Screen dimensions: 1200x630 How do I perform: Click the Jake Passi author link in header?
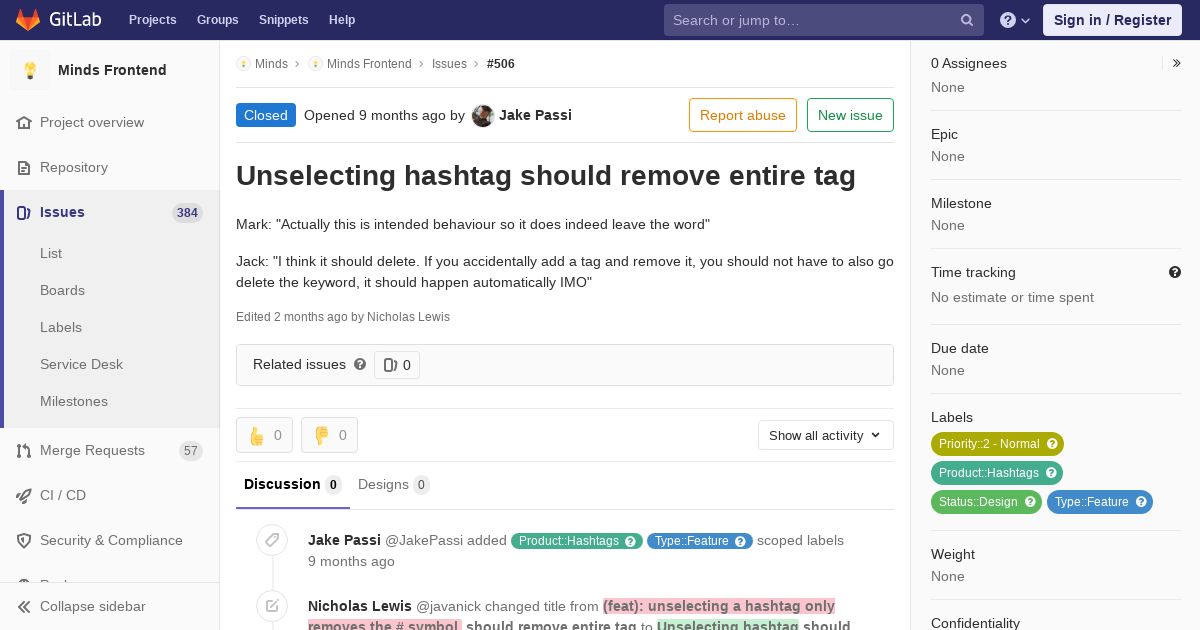[x=535, y=115]
